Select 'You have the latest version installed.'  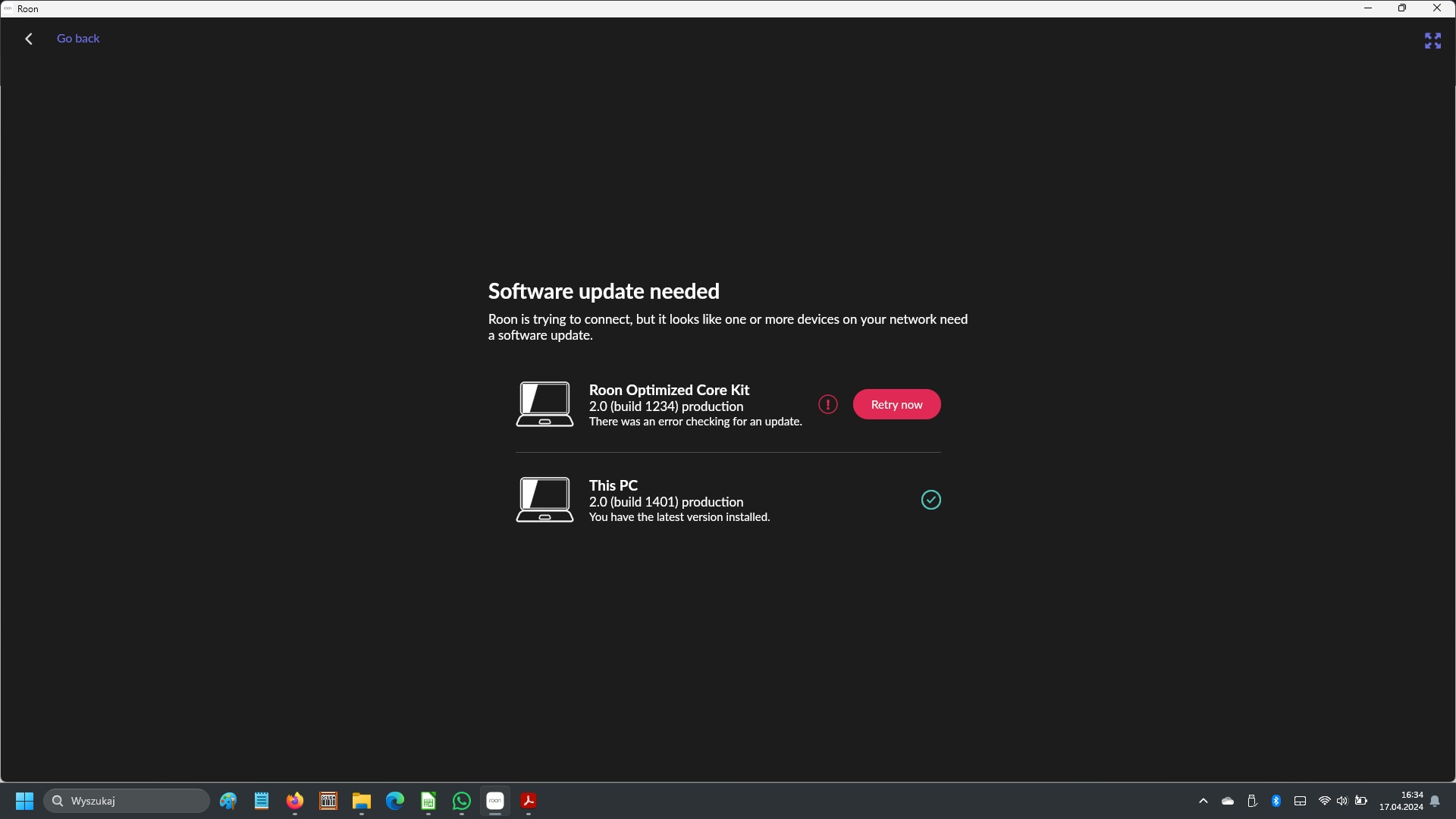679,517
